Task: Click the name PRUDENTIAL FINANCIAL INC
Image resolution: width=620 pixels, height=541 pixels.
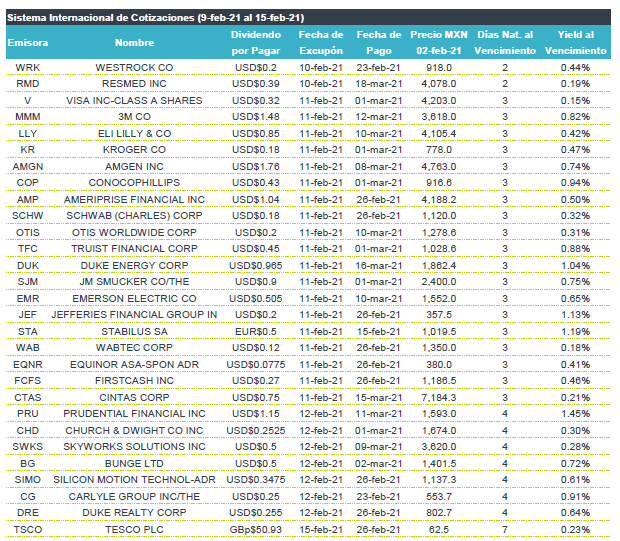Action: point(134,414)
